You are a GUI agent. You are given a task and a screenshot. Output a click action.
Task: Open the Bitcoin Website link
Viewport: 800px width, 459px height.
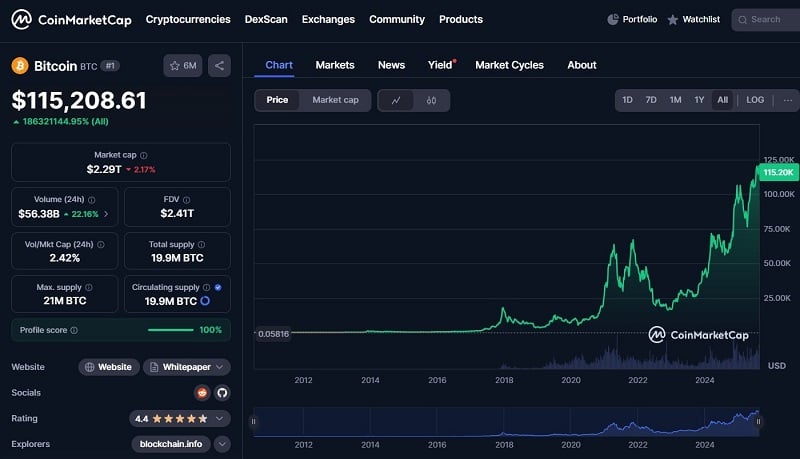[109, 367]
